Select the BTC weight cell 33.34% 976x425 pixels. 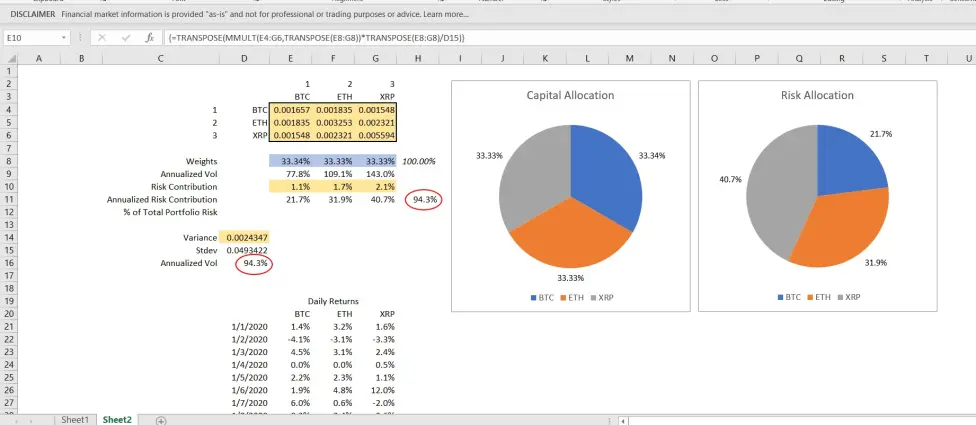(x=290, y=161)
